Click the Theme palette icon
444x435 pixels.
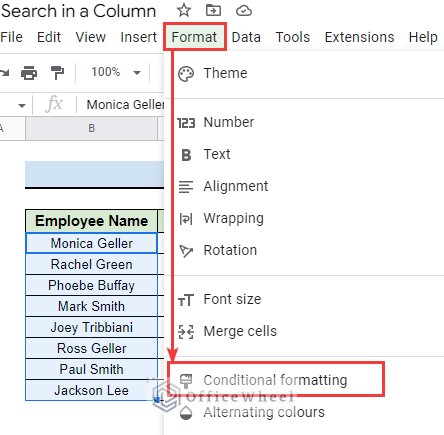click(186, 74)
